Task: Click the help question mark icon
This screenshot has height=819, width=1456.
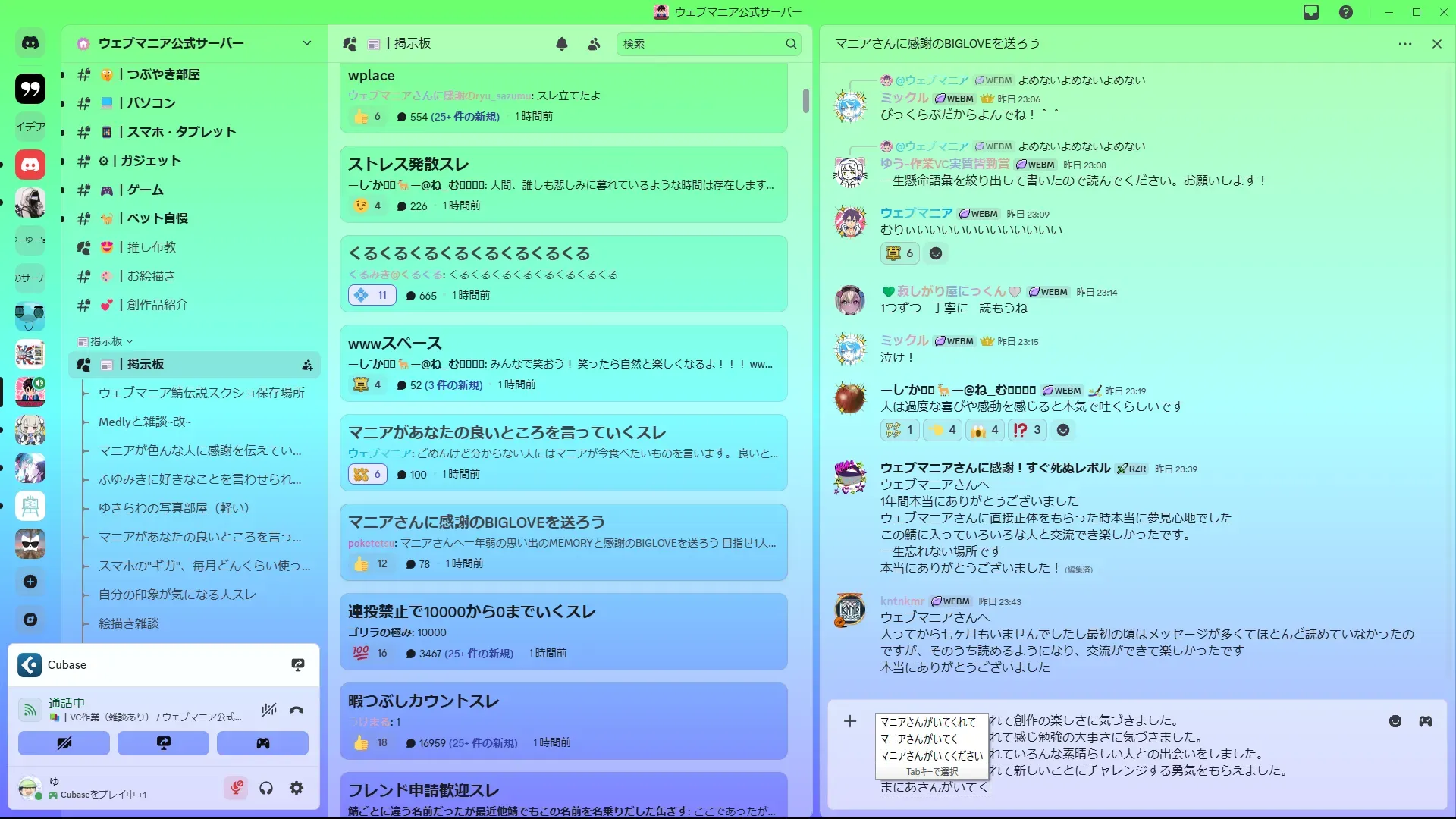Action: click(1346, 12)
